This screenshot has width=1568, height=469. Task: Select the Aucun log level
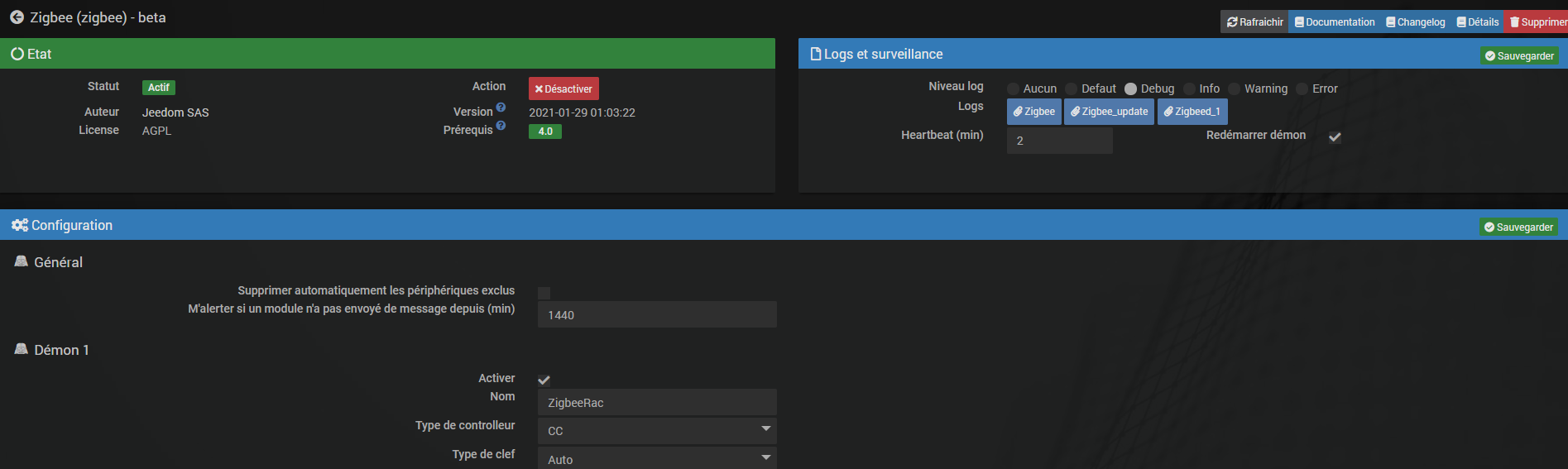pos(1013,89)
